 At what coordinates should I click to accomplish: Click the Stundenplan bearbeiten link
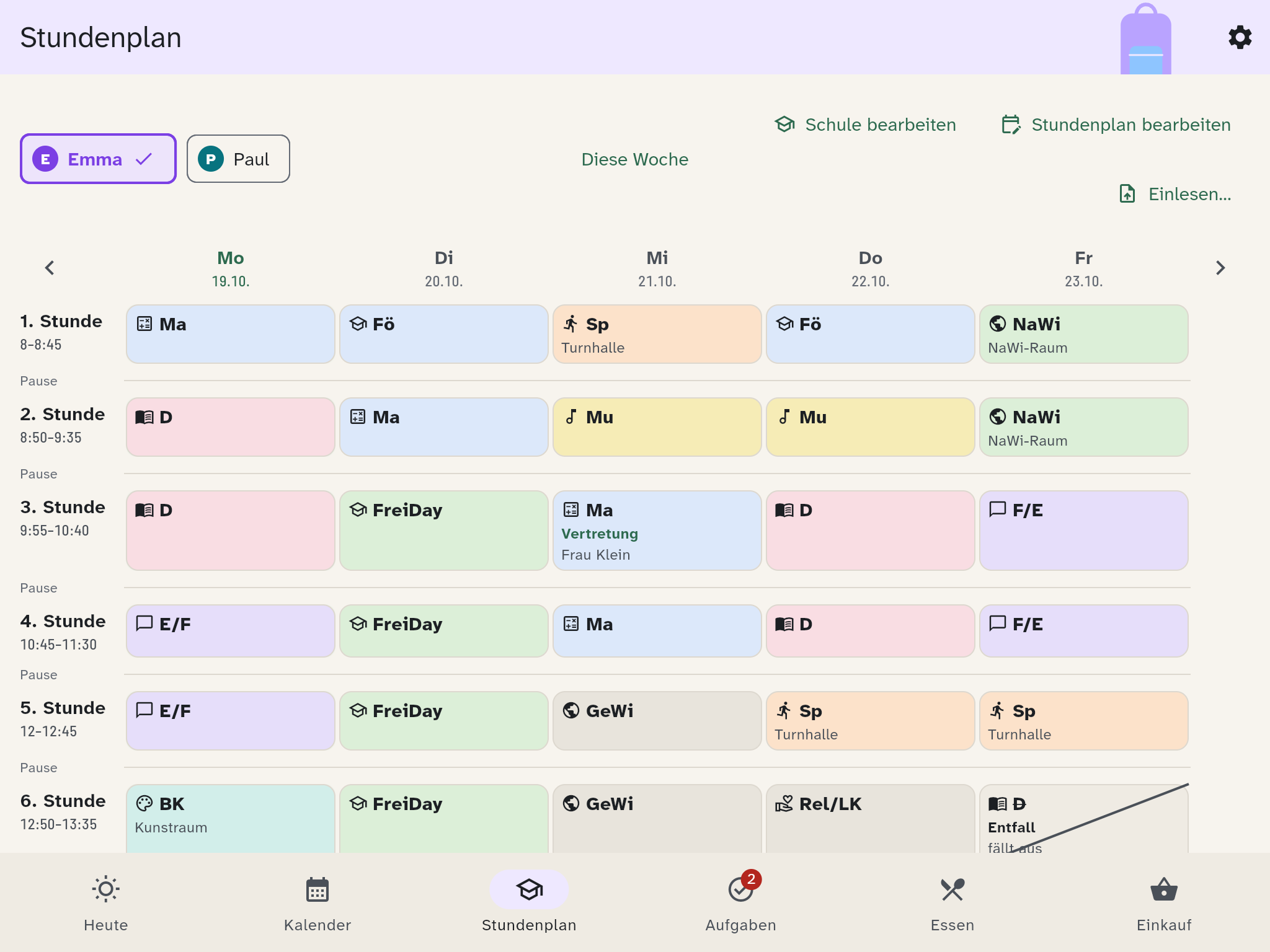tap(1116, 125)
